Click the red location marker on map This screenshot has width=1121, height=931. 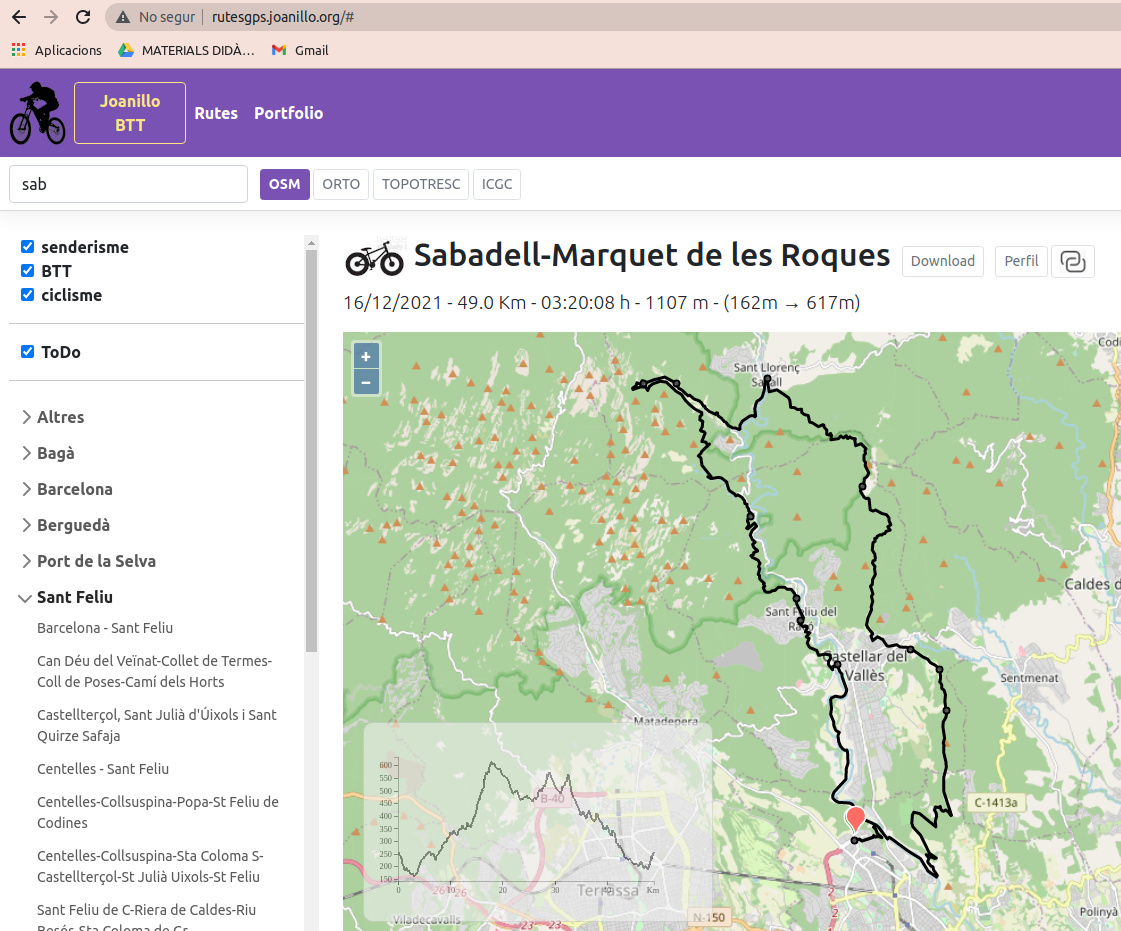pyautogui.click(x=855, y=818)
